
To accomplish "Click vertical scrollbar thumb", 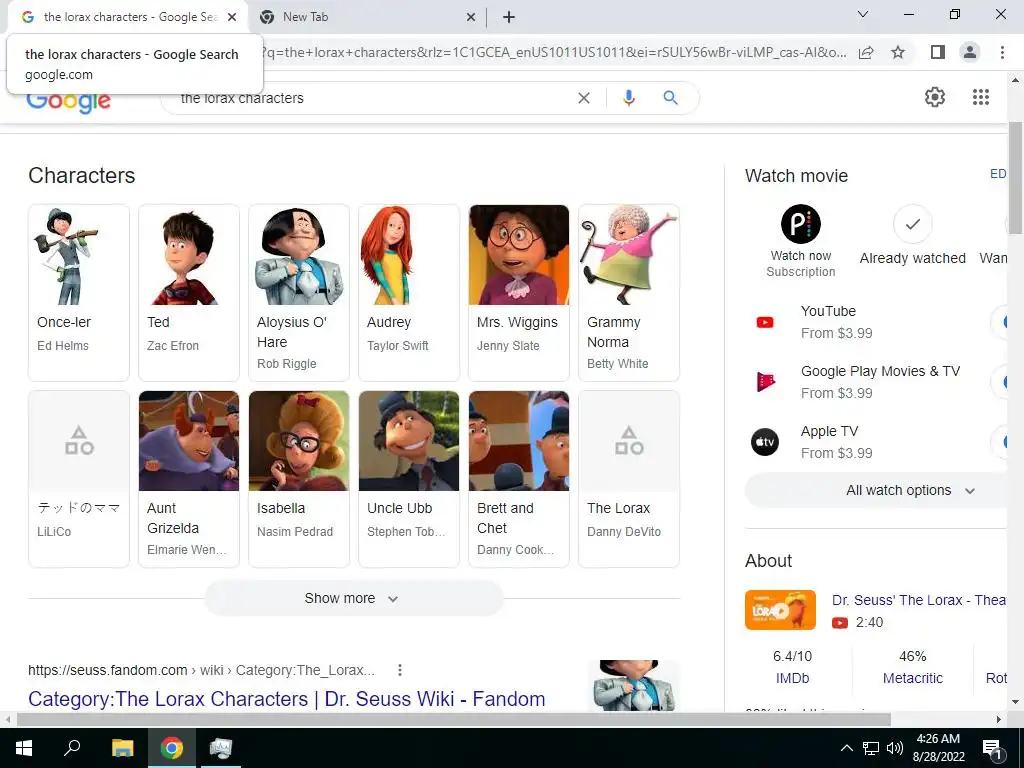I will [1015, 178].
